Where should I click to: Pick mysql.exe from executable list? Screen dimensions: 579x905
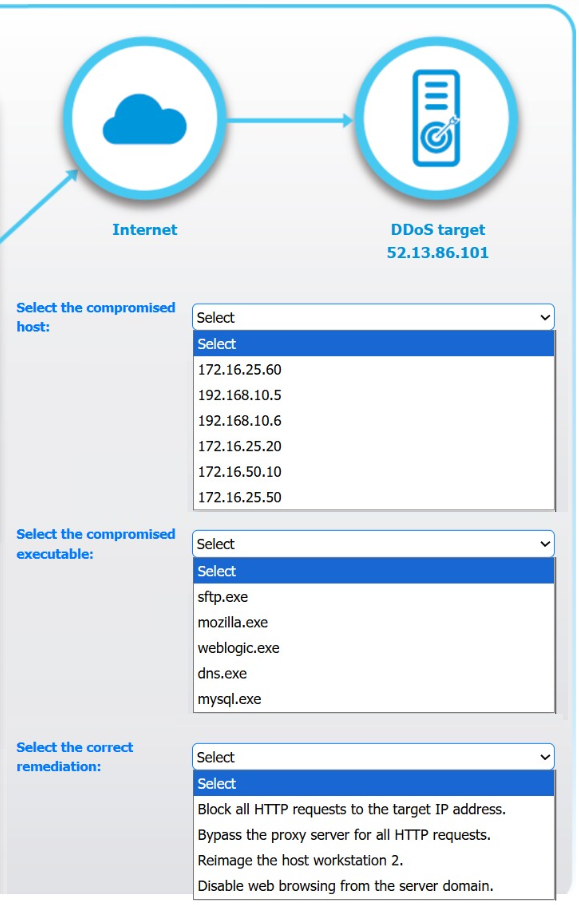tap(373, 699)
